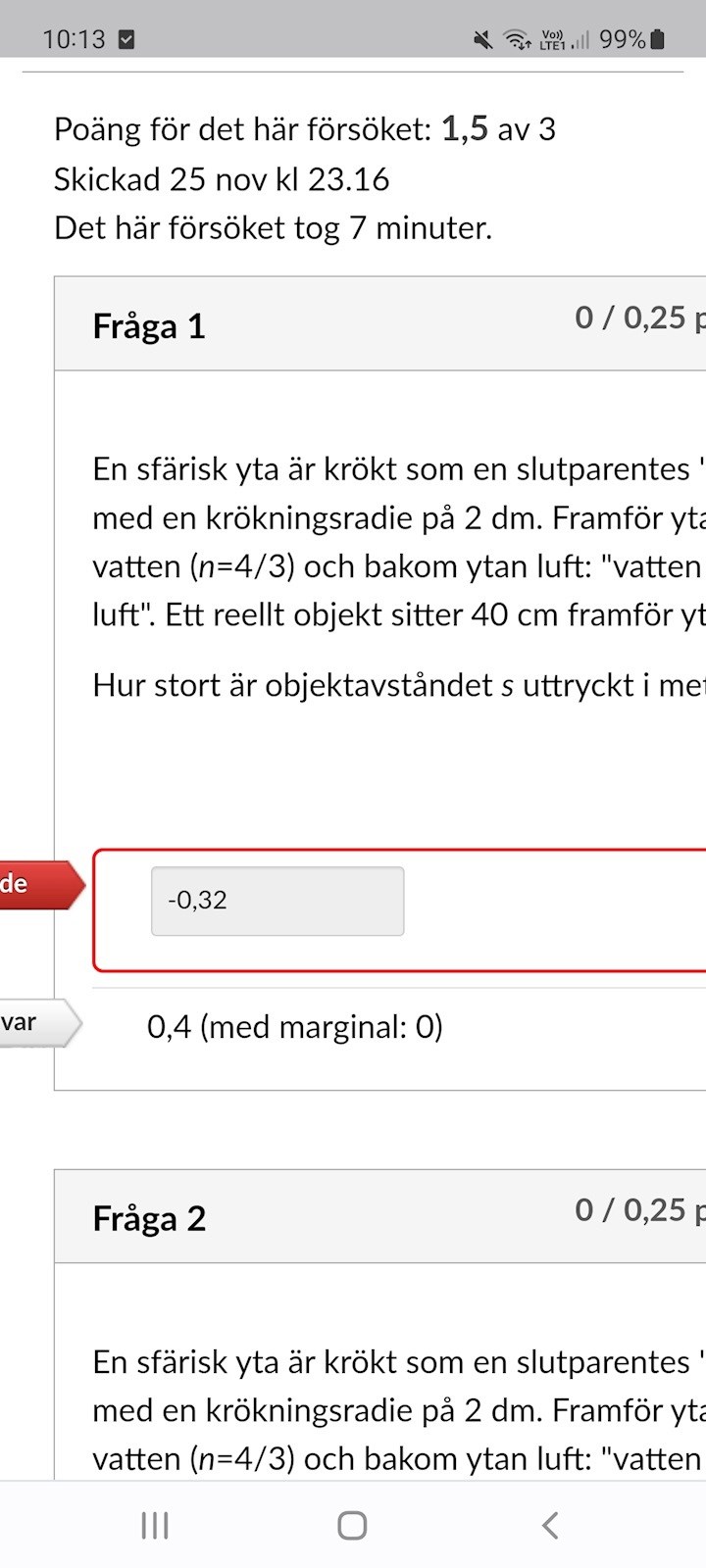
Task: Click the answer field containing -0,32
Action: pyautogui.click(x=277, y=901)
